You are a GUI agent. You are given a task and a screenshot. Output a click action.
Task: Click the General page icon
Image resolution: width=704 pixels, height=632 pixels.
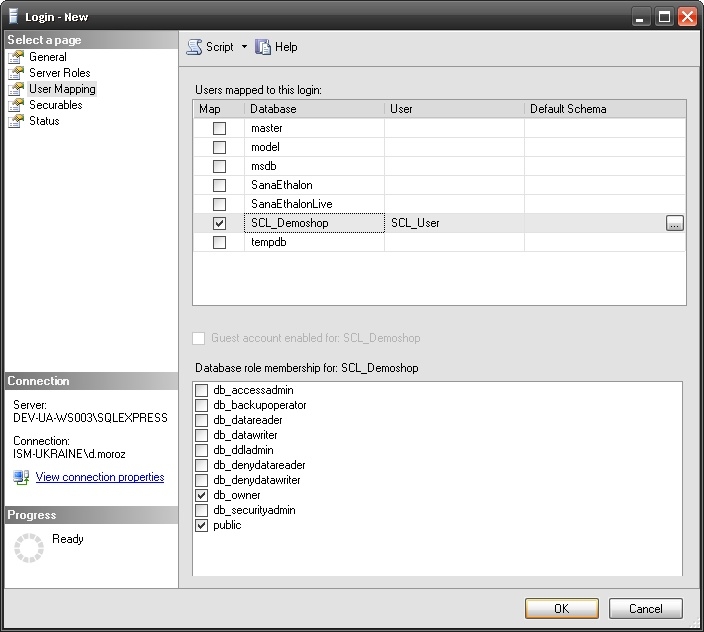point(16,57)
